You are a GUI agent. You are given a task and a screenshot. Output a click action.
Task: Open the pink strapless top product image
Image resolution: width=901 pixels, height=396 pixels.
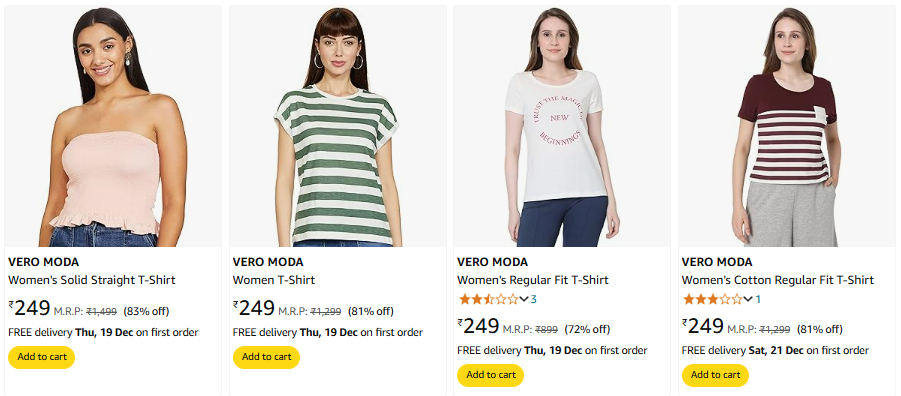click(x=113, y=126)
